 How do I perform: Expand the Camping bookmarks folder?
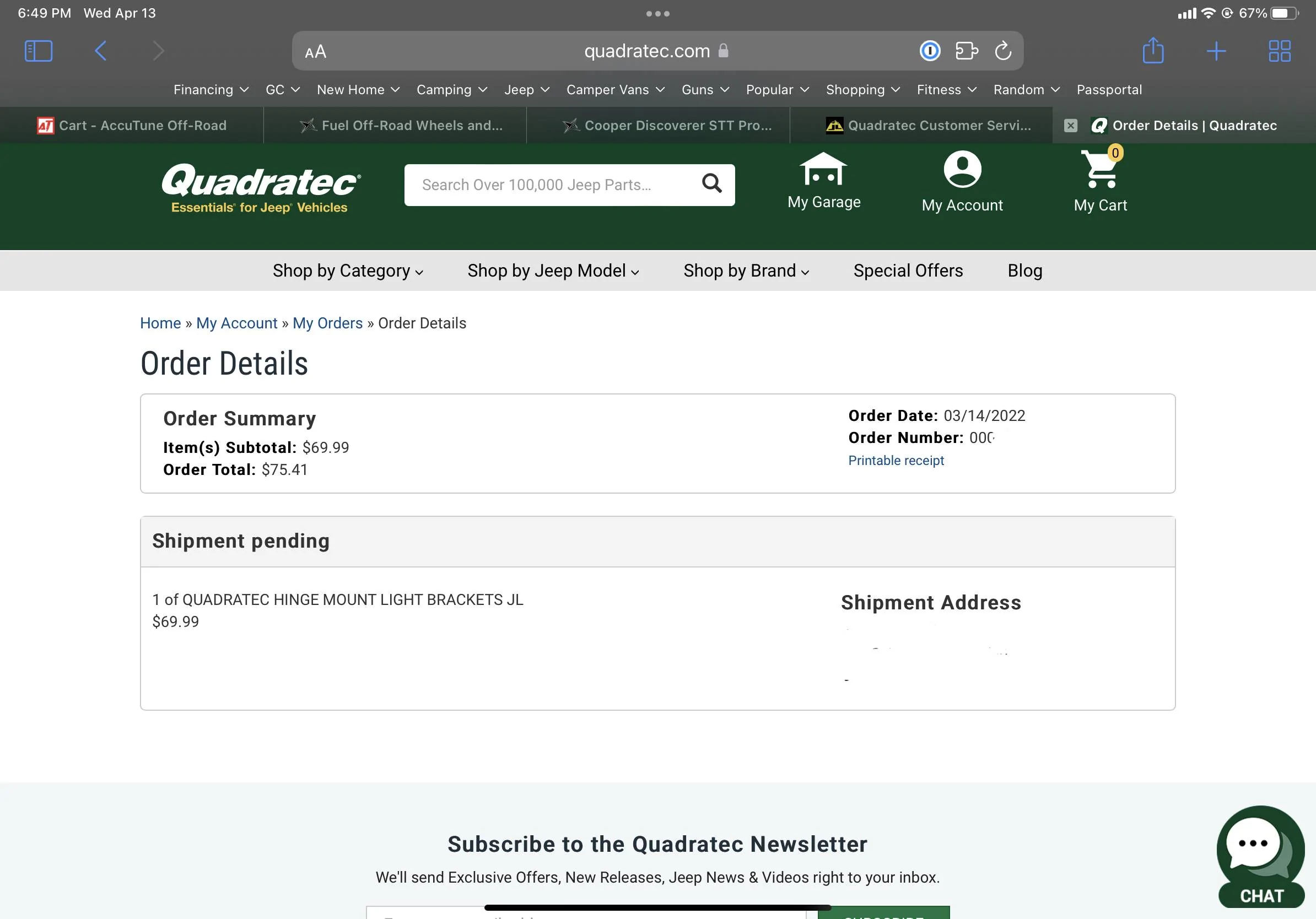pos(452,90)
